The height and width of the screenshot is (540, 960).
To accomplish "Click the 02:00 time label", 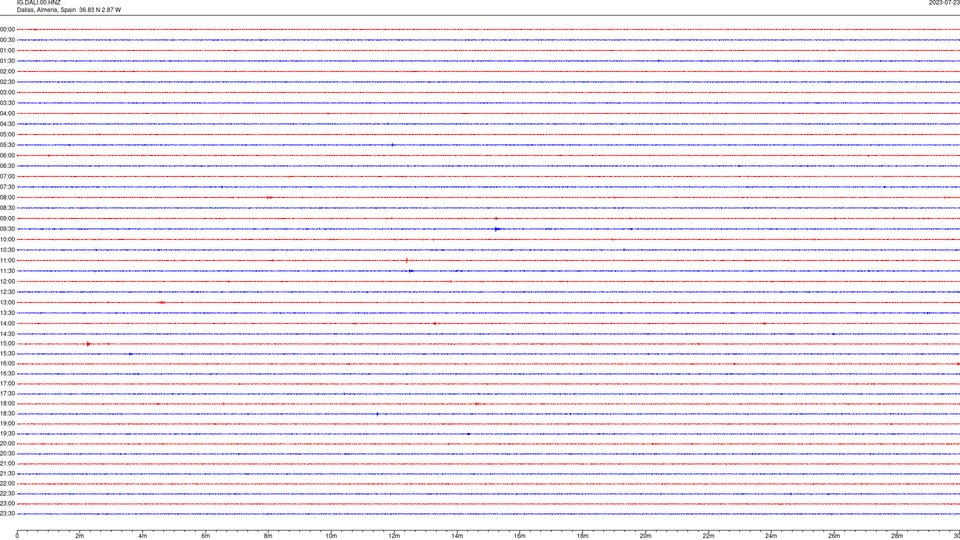I will (x=7, y=72).
